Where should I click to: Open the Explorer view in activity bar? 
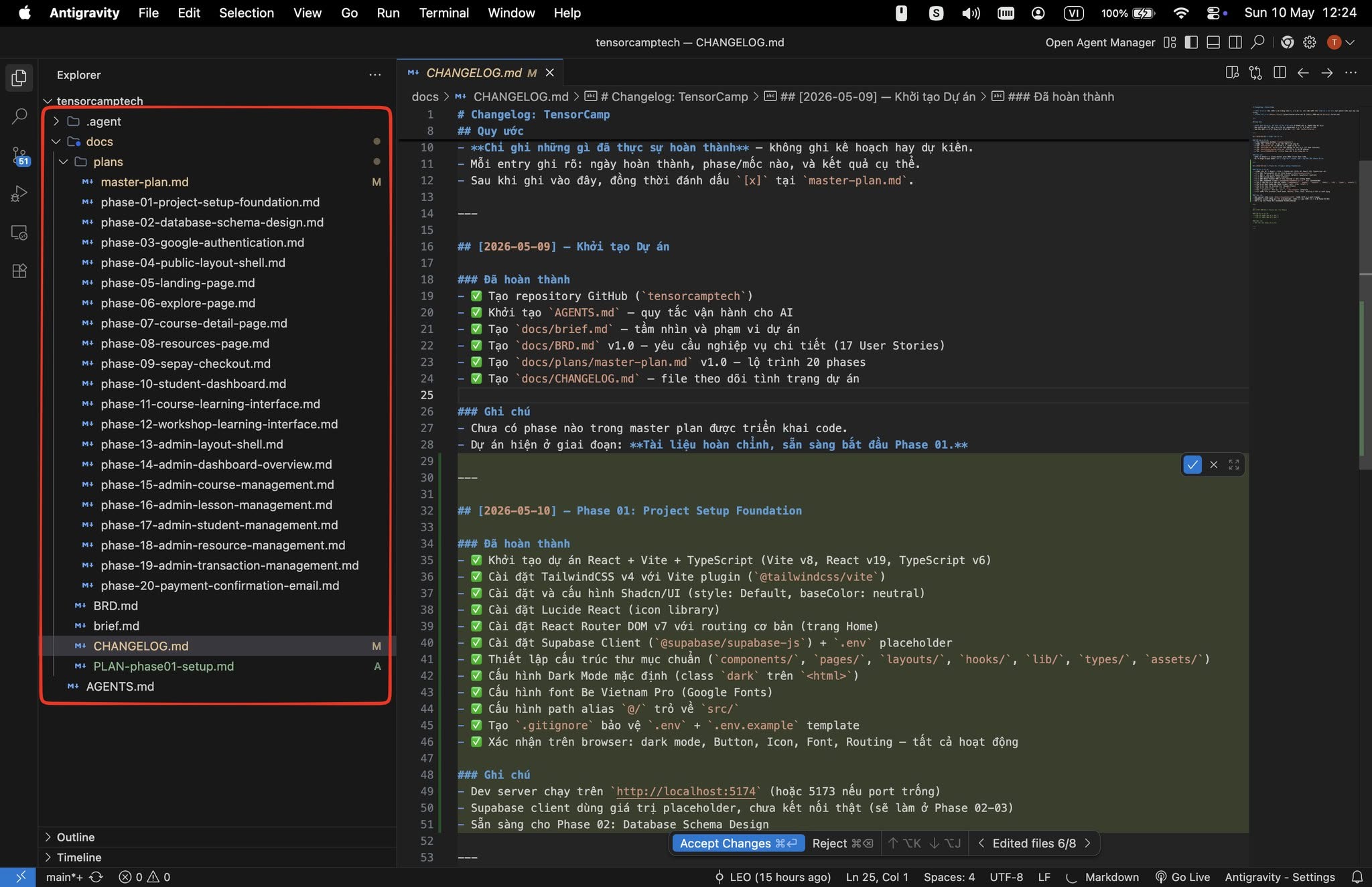pyautogui.click(x=19, y=78)
